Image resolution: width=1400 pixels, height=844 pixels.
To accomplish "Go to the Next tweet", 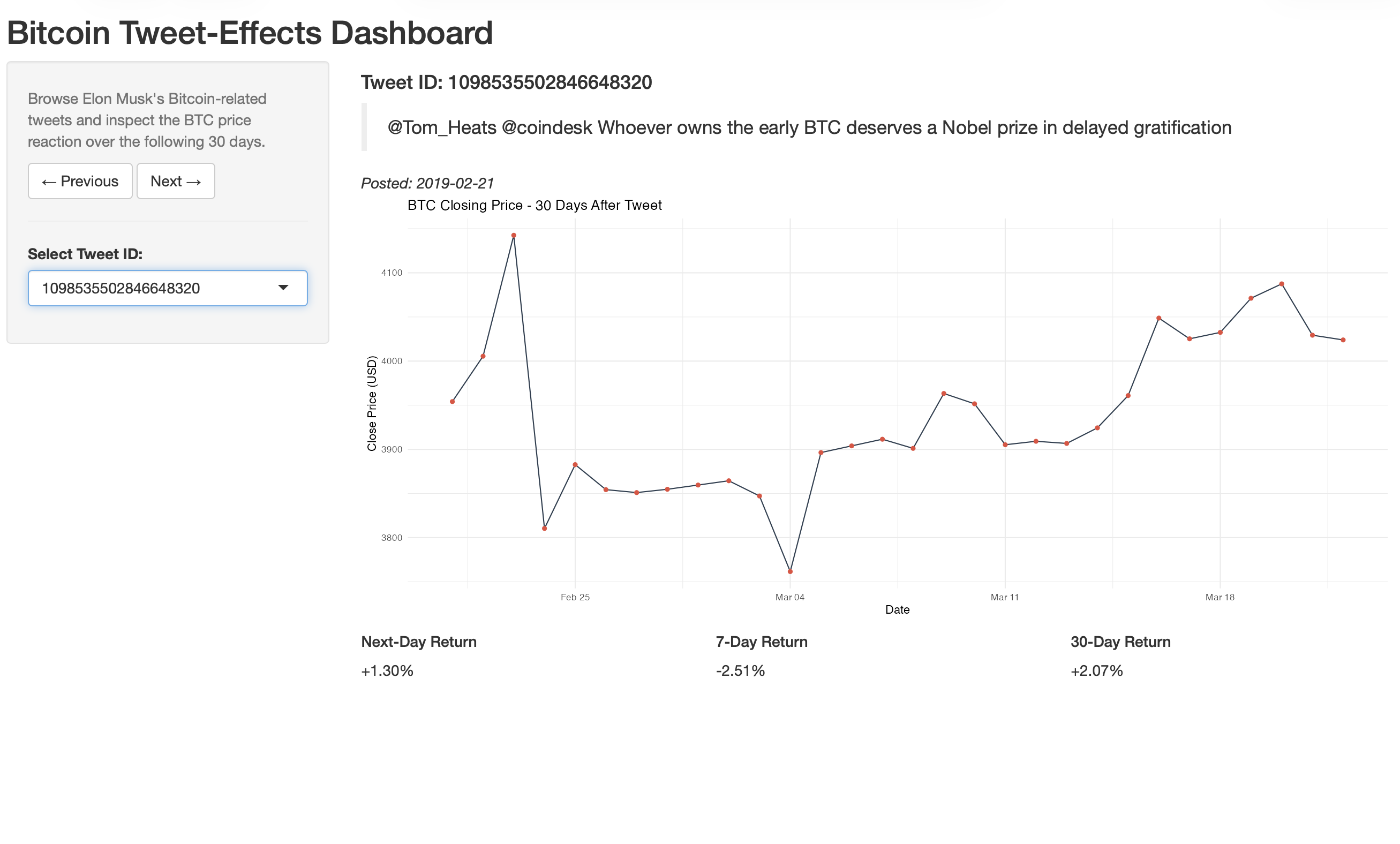I will point(176,181).
